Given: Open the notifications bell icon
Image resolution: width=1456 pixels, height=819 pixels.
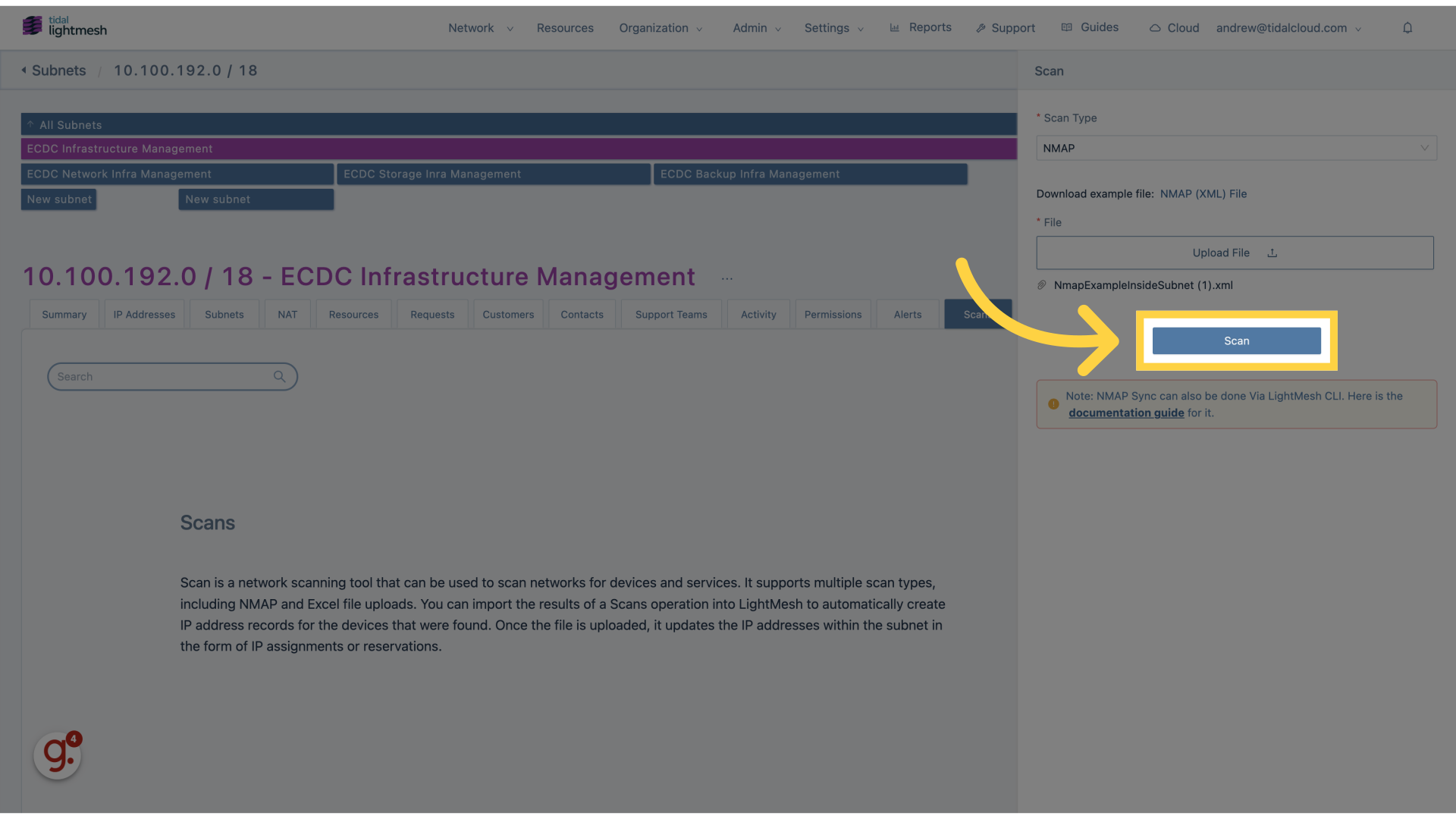Looking at the screenshot, I should pyautogui.click(x=1407, y=28).
